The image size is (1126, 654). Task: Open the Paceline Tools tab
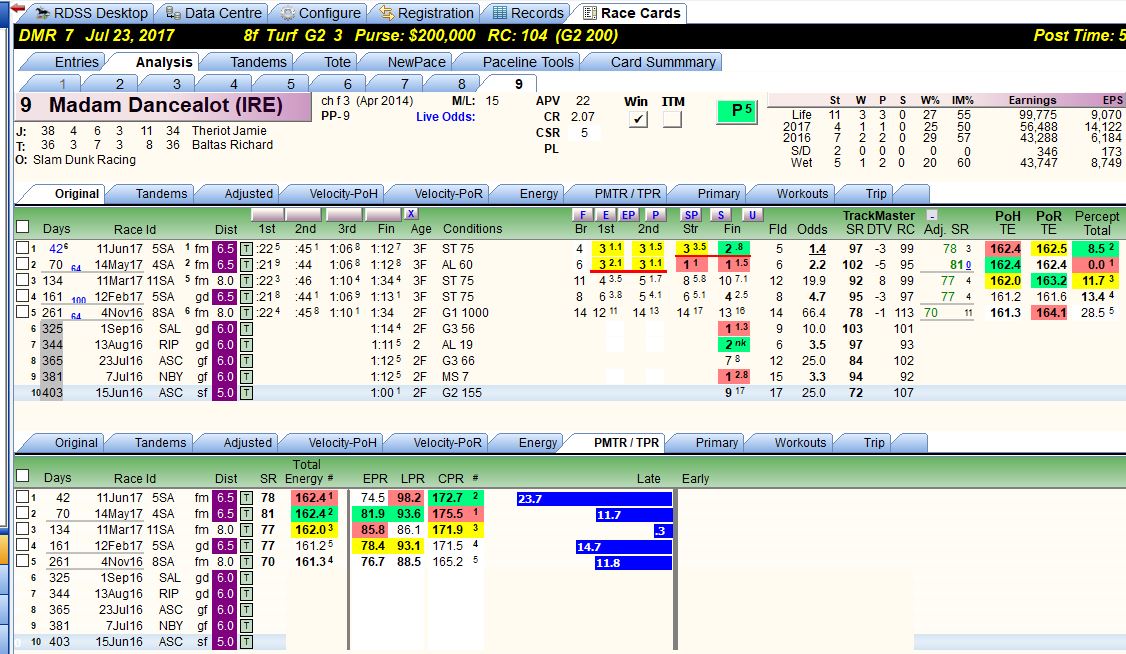coord(528,62)
